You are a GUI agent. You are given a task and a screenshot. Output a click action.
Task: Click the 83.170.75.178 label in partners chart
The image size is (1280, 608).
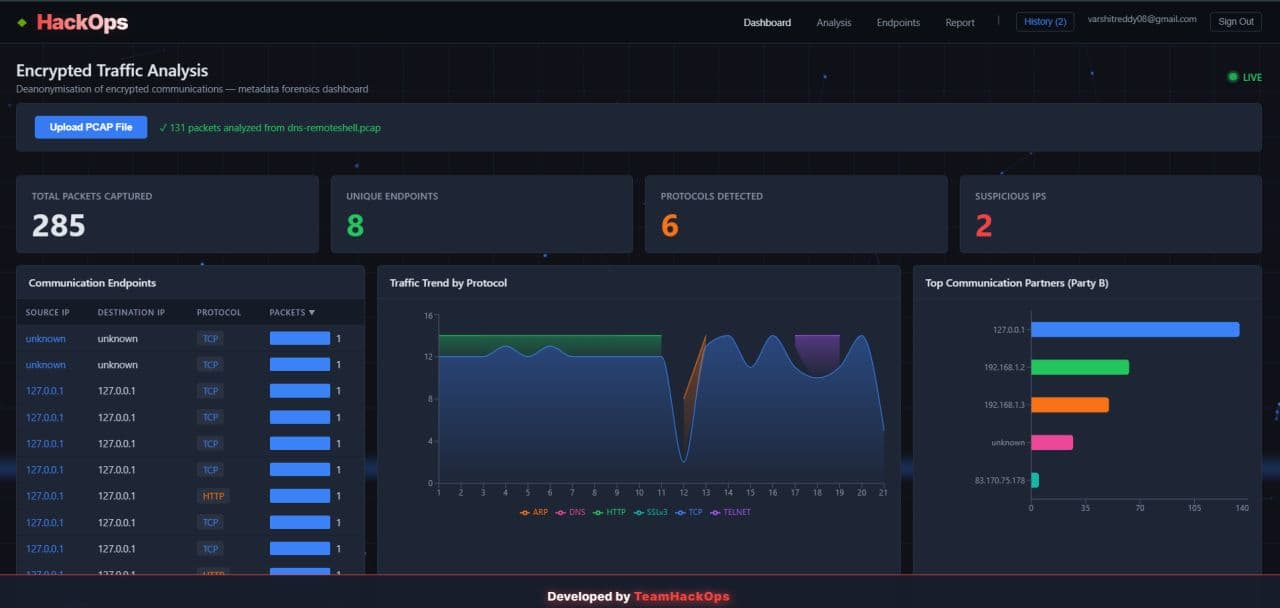pos(1000,481)
